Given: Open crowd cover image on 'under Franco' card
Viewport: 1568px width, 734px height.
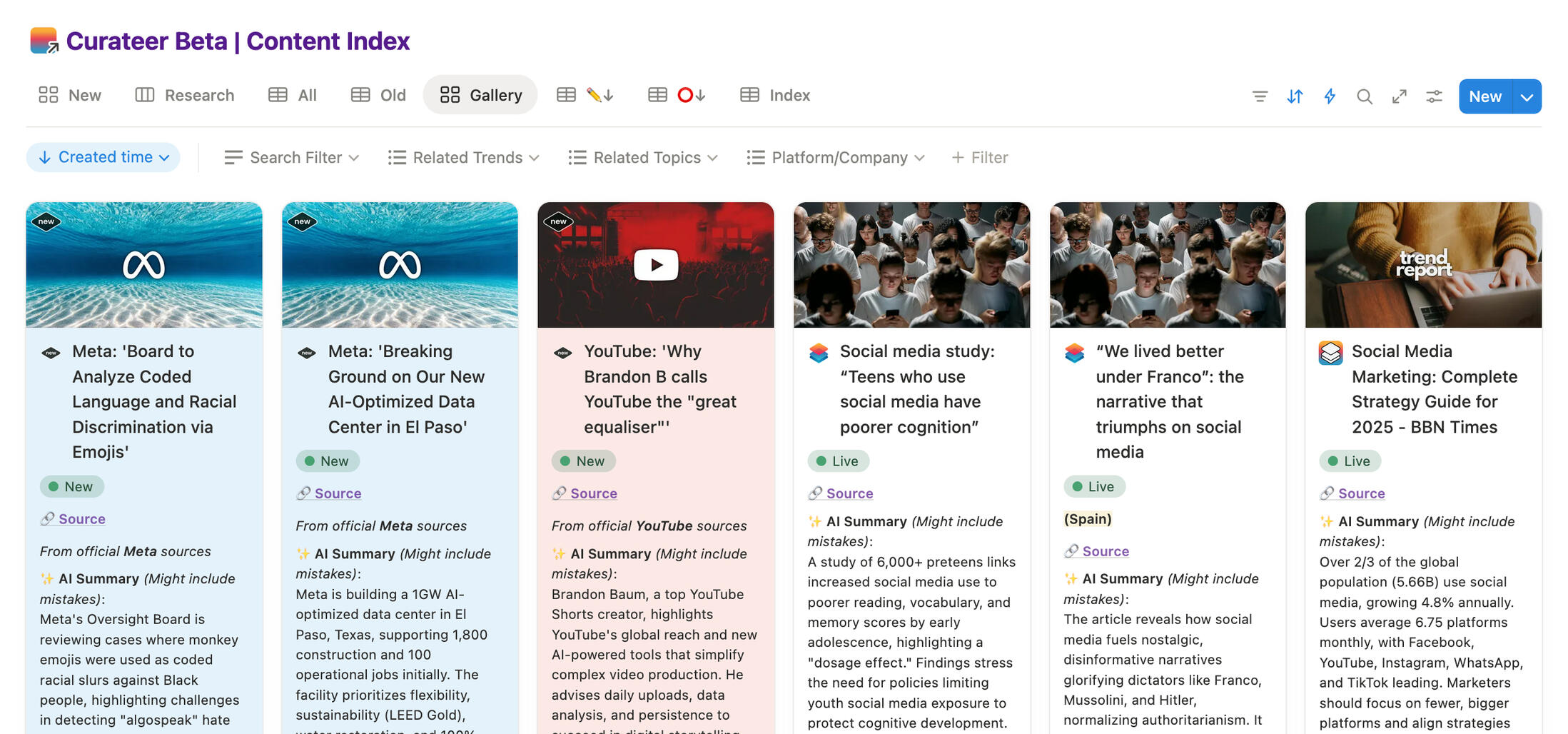Looking at the screenshot, I should pos(1168,265).
